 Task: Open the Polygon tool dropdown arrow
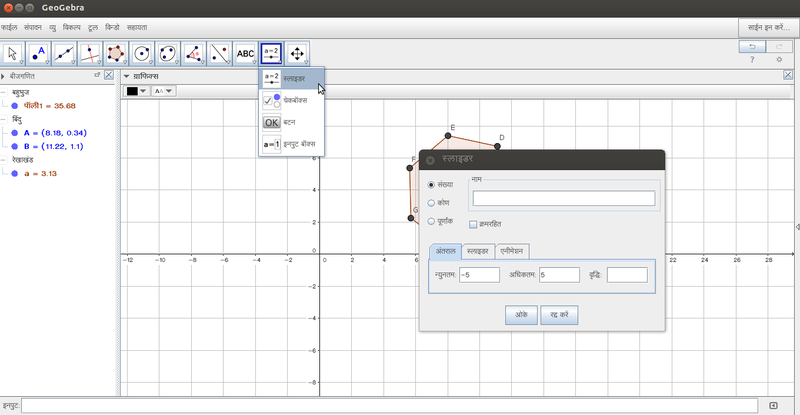[125, 62]
